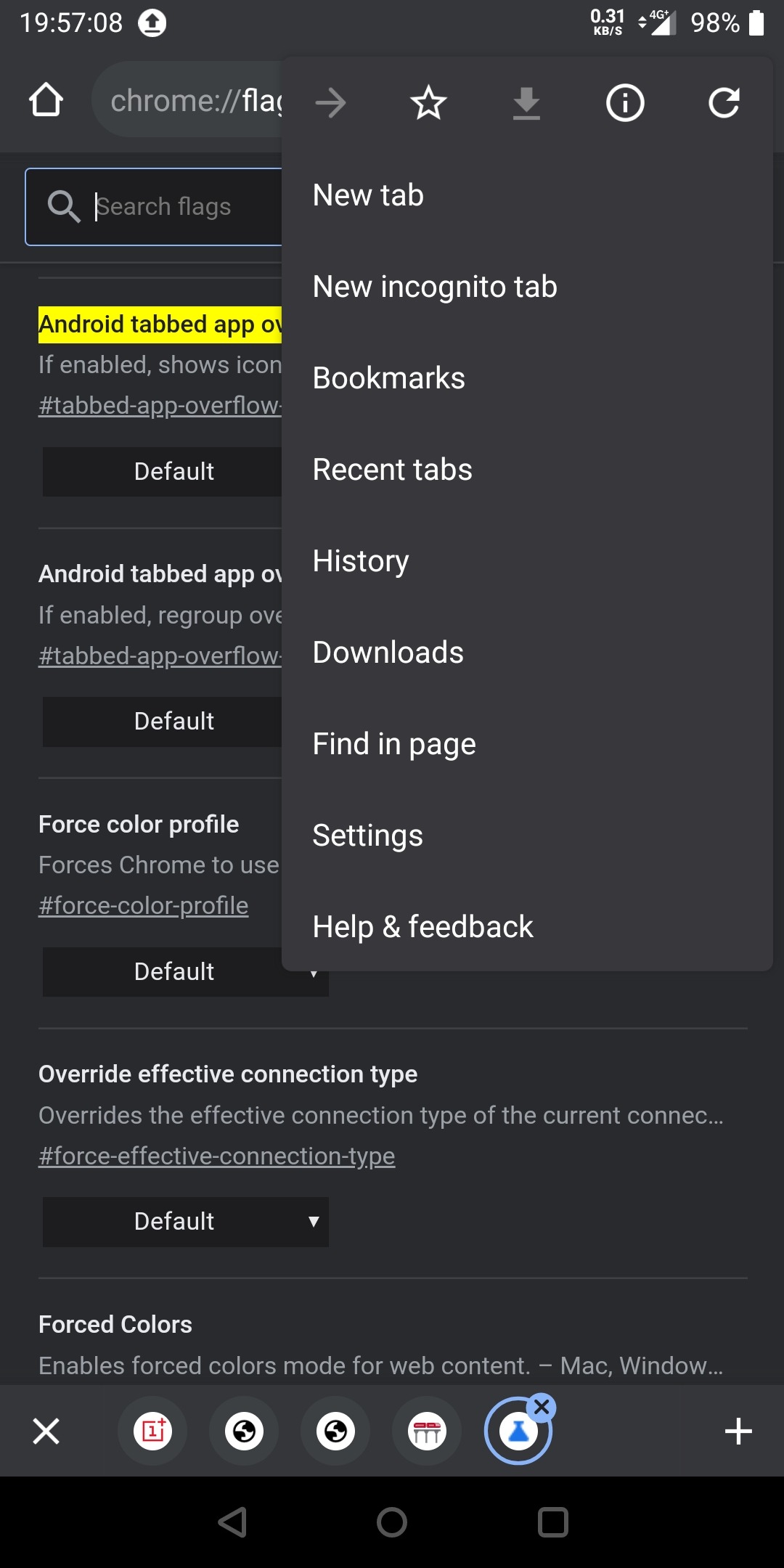Tap the download page arrow icon
This screenshot has width=784, height=1568.
tap(526, 102)
